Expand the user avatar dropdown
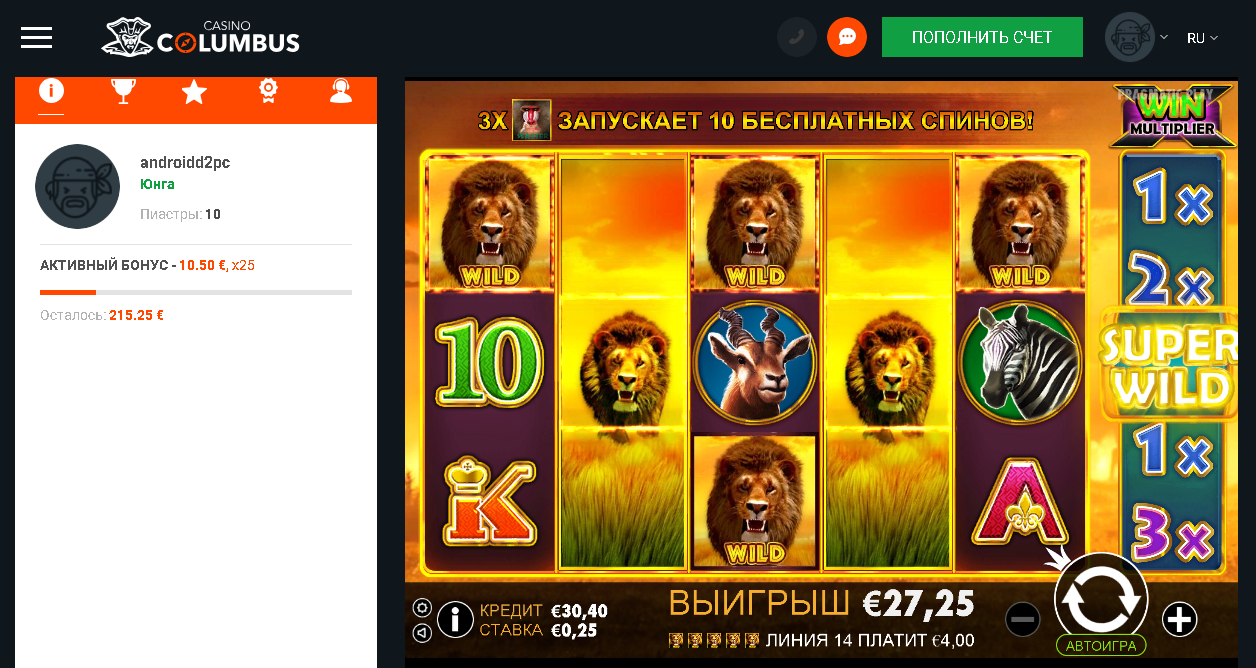Screen dimensions: 1256x668 click(x=1137, y=37)
